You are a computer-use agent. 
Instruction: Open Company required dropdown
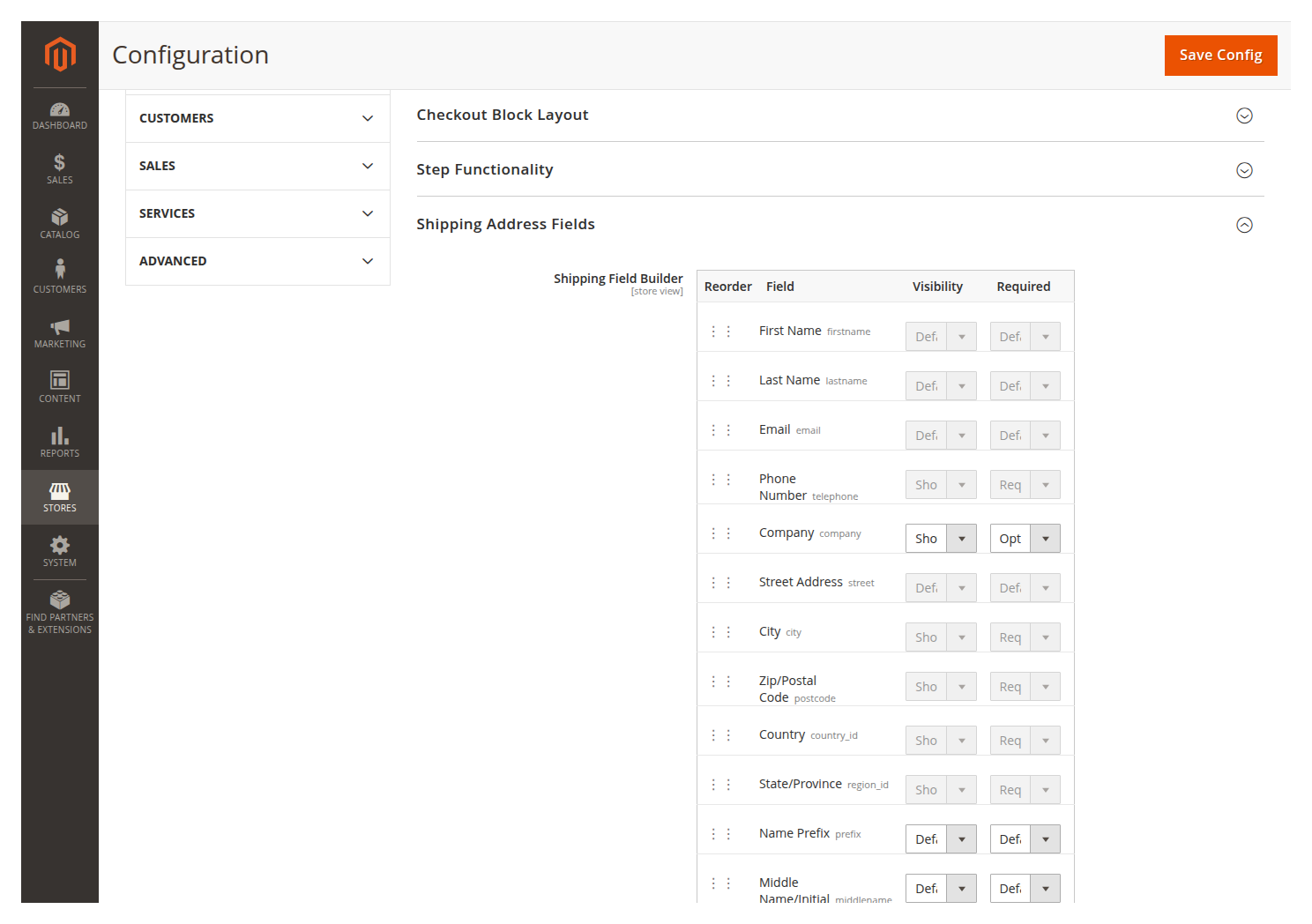tap(1025, 539)
